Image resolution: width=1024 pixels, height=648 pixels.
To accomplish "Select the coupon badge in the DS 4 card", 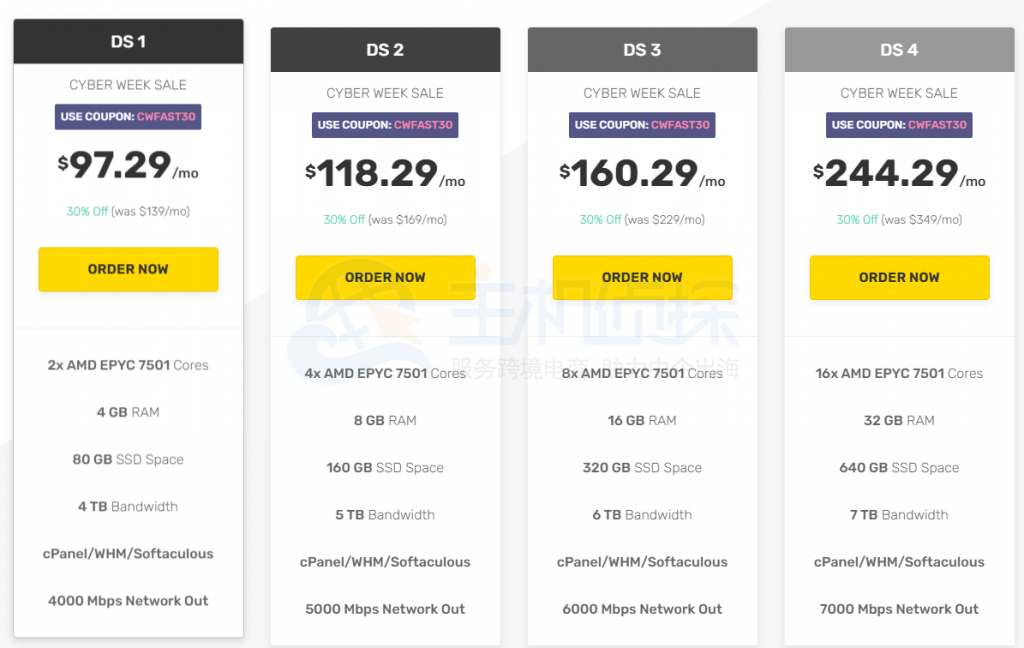I will coord(899,125).
